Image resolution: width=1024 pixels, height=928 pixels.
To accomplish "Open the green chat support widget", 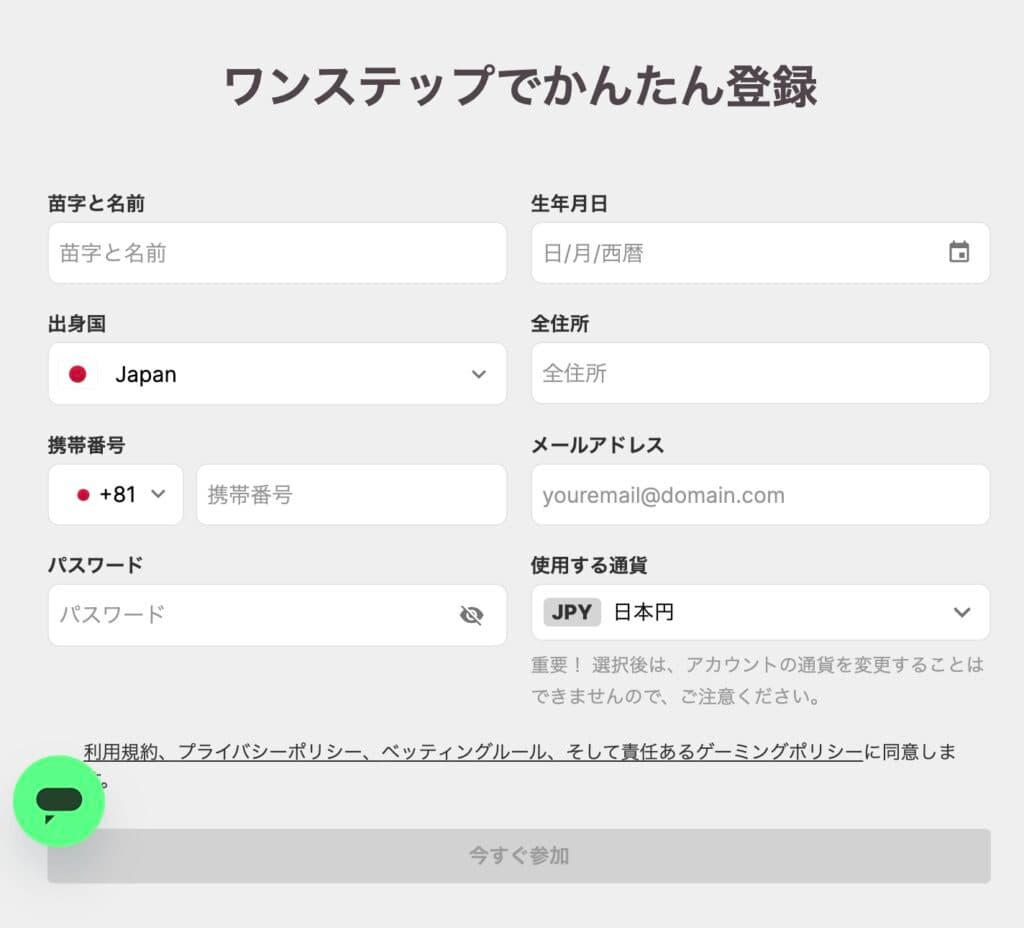I will coord(59,801).
